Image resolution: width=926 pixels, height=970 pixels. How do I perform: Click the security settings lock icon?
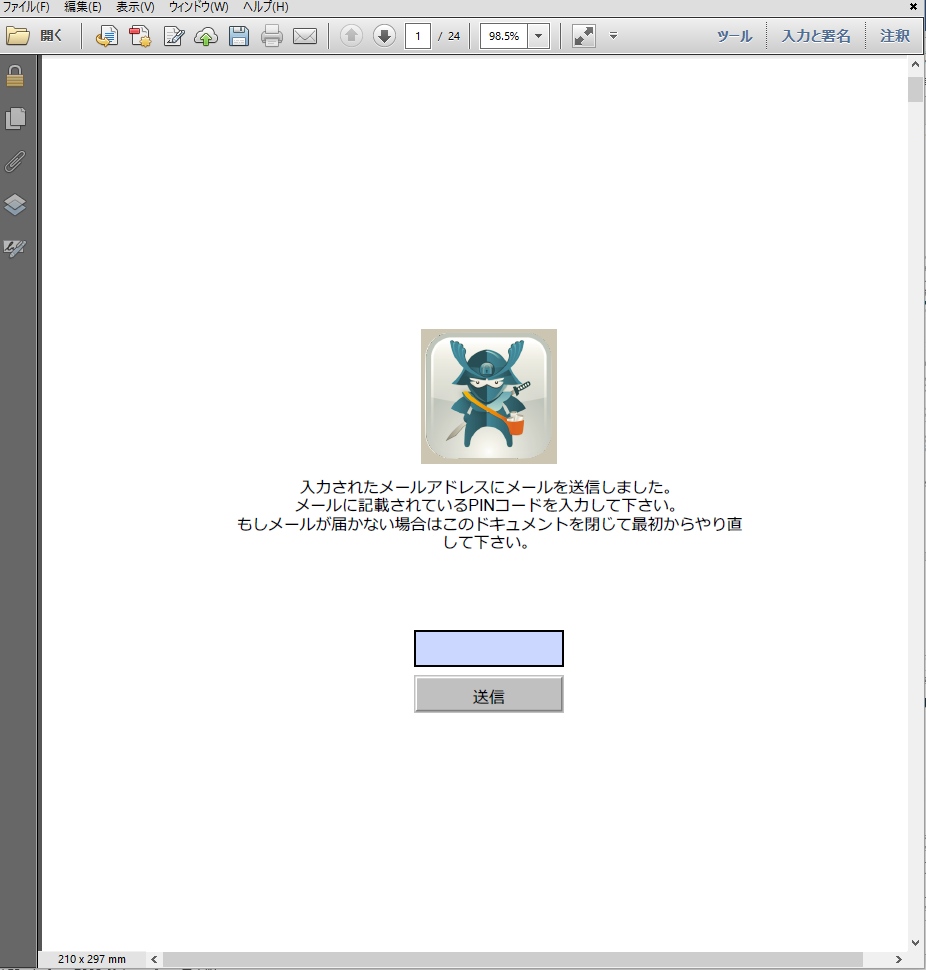(x=15, y=75)
